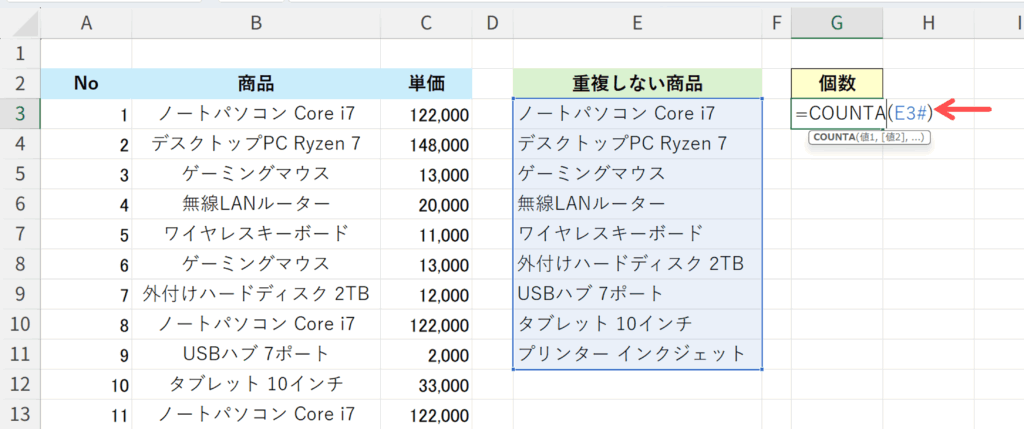This screenshot has width=1024, height=429.
Task: Select column E header
Action: pyautogui.click(x=636, y=20)
